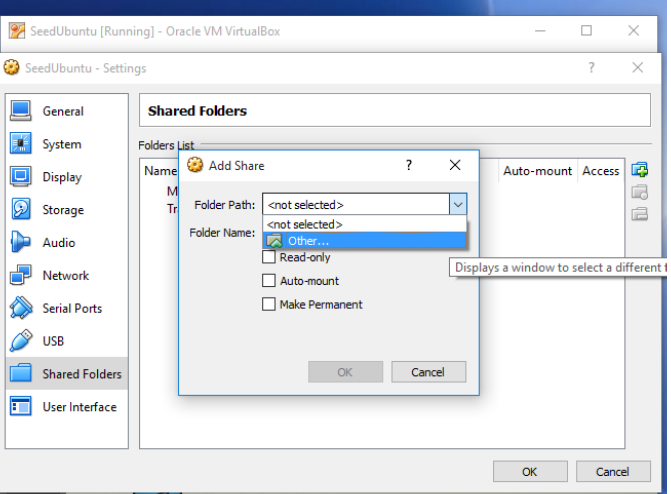Click the add shared folder icon
This screenshot has height=494, width=671.
(640, 170)
